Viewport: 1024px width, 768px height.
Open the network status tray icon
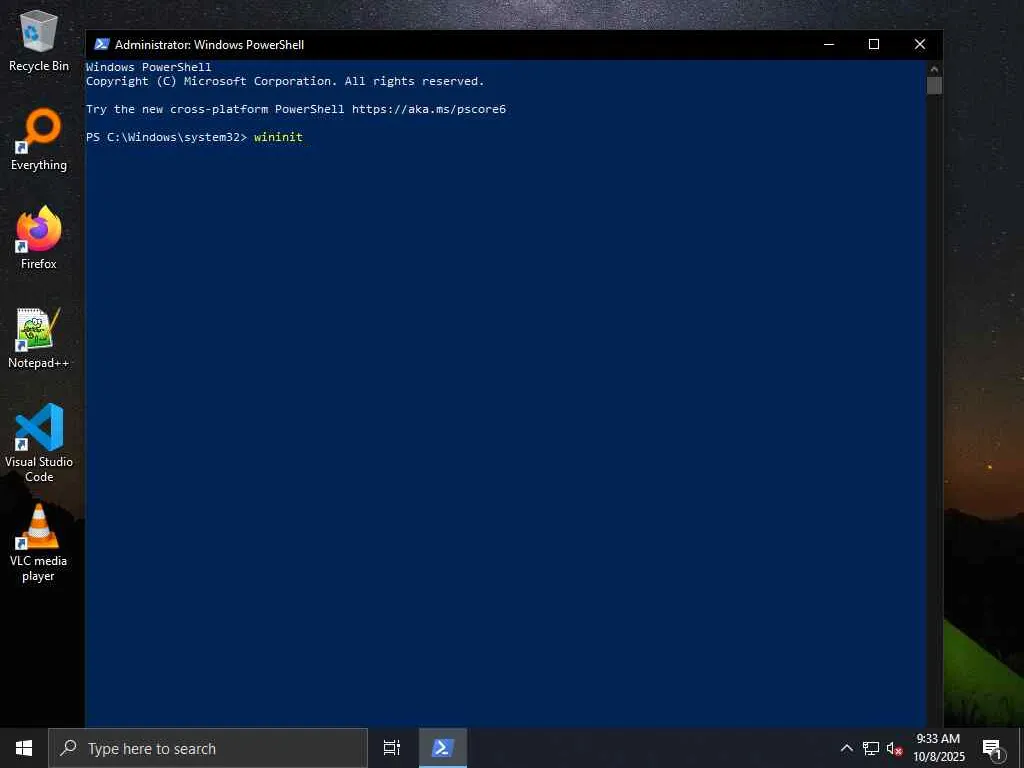tap(871, 748)
